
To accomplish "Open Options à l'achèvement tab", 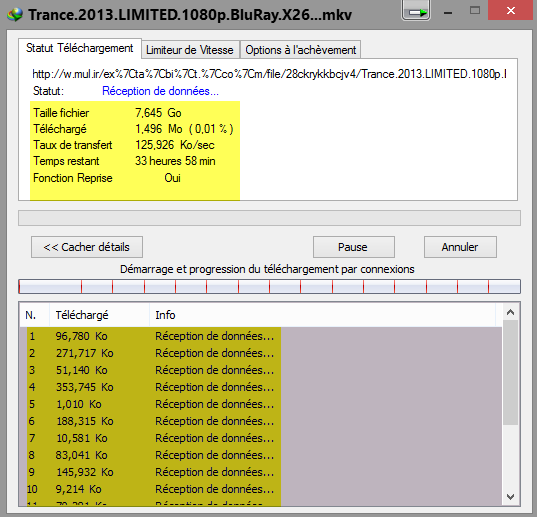I will click(300, 50).
